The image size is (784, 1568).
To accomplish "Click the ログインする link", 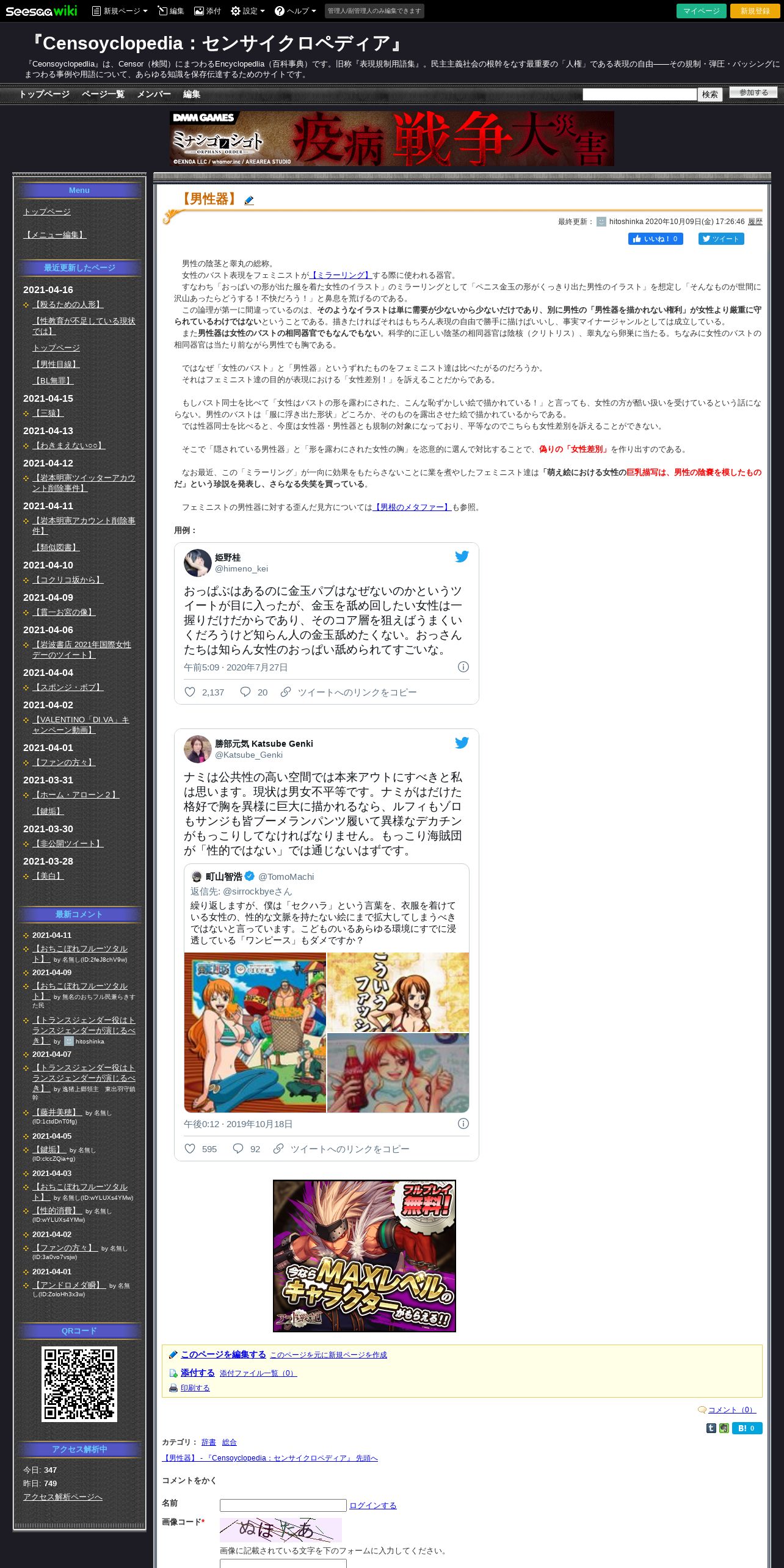I will pos(373,1506).
